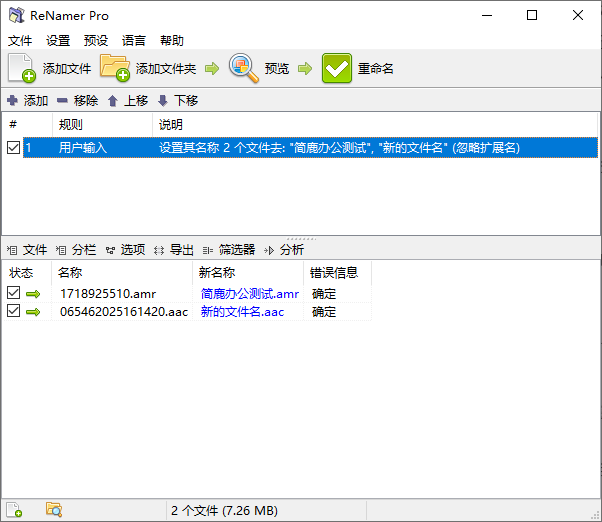Click the Add Files (添加文件) page icon
The height and width of the screenshot is (522, 602).
tap(22, 68)
